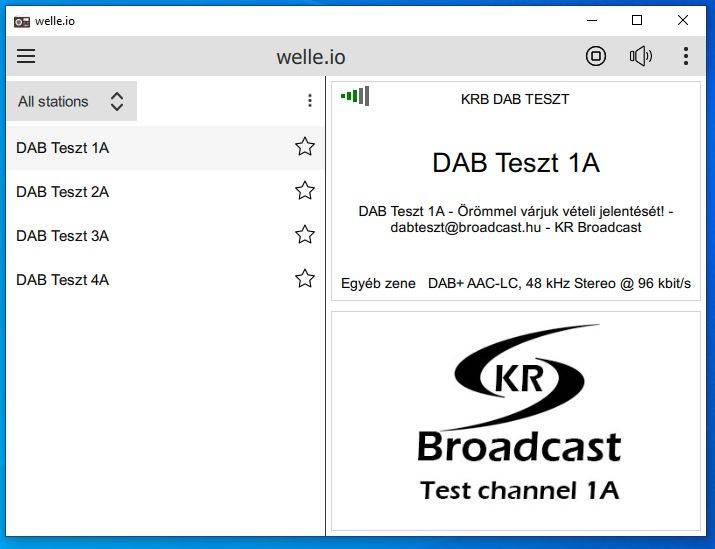The height and width of the screenshot is (549, 715).
Task: Open the station list three-dot menu
Action: coord(310,101)
